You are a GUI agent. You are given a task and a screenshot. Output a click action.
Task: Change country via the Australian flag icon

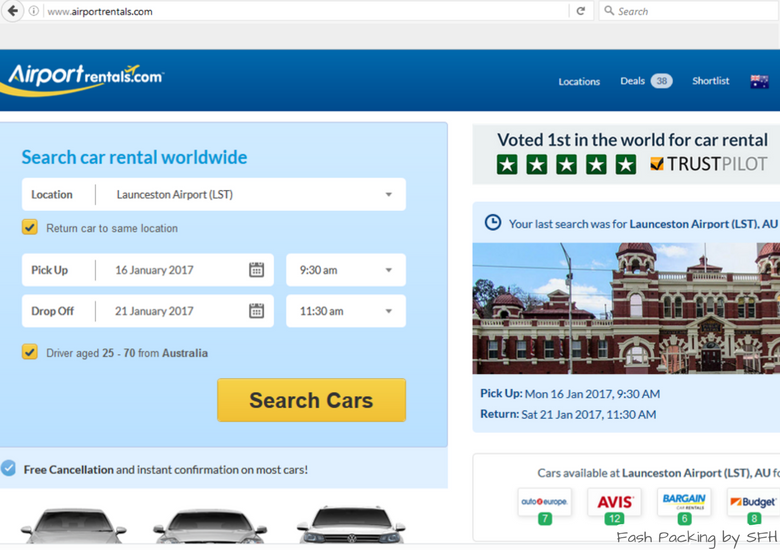759,81
